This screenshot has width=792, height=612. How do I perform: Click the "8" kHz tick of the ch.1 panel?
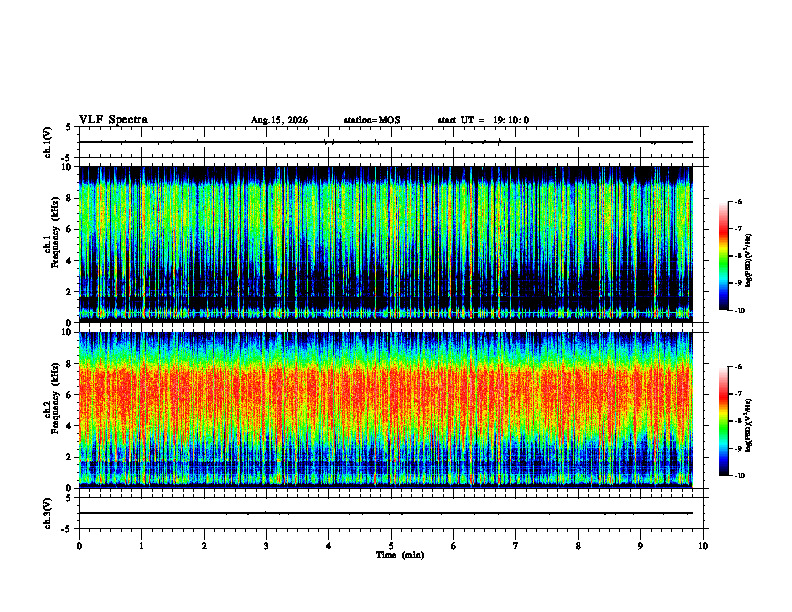pyautogui.click(x=69, y=198)
